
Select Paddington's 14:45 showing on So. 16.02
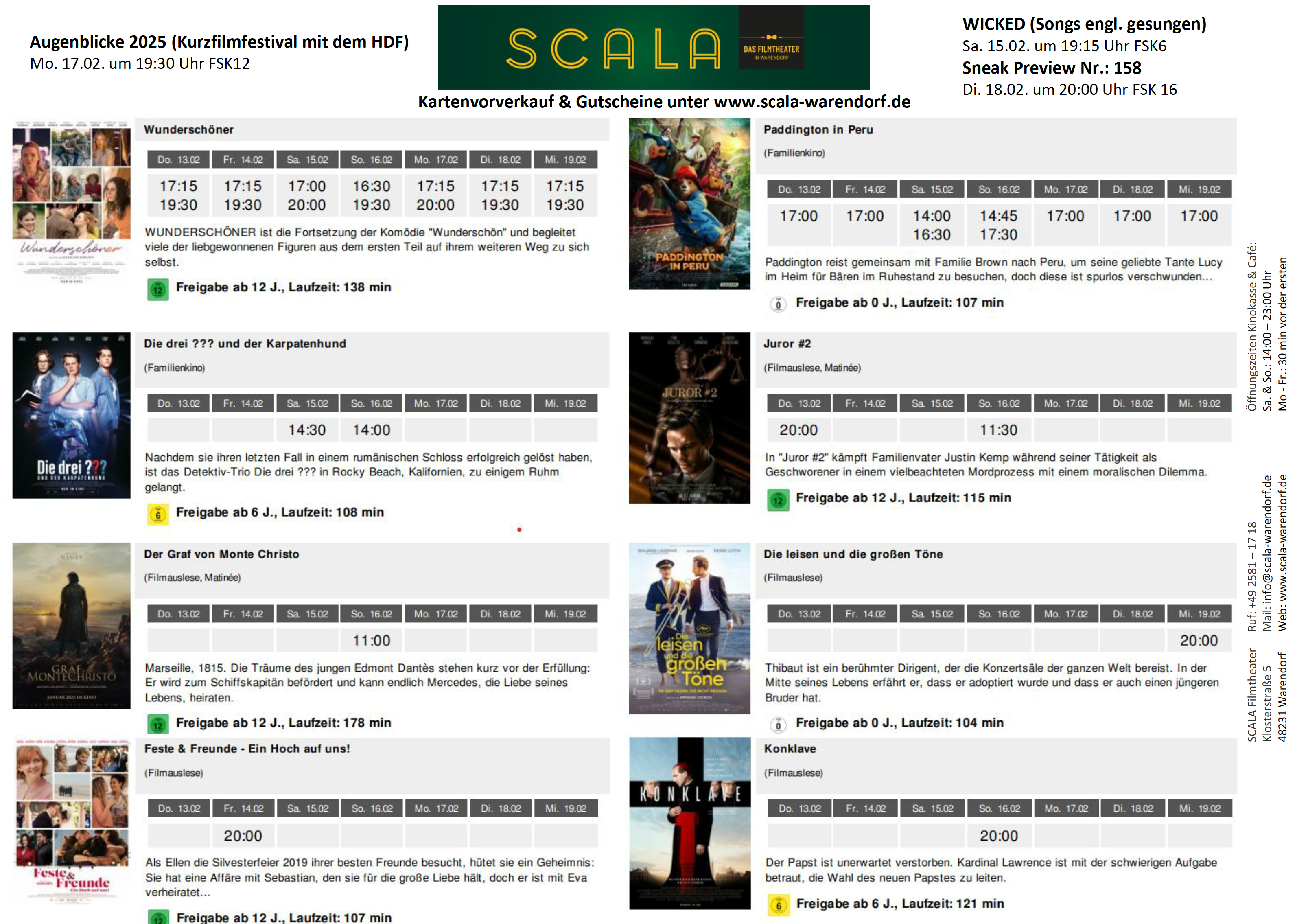[999, 217]
